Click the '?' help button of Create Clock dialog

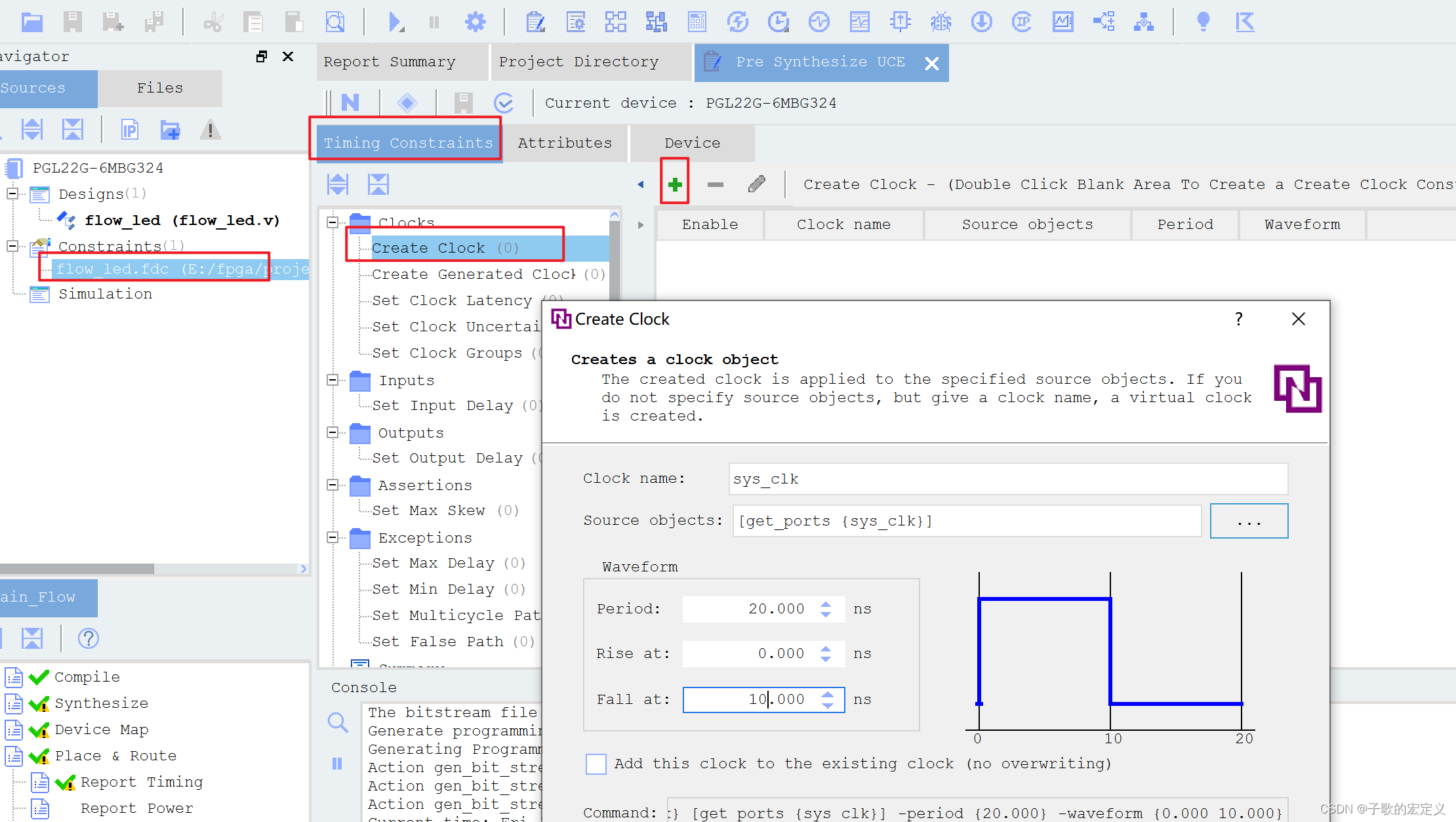(x=1238, y=319)
